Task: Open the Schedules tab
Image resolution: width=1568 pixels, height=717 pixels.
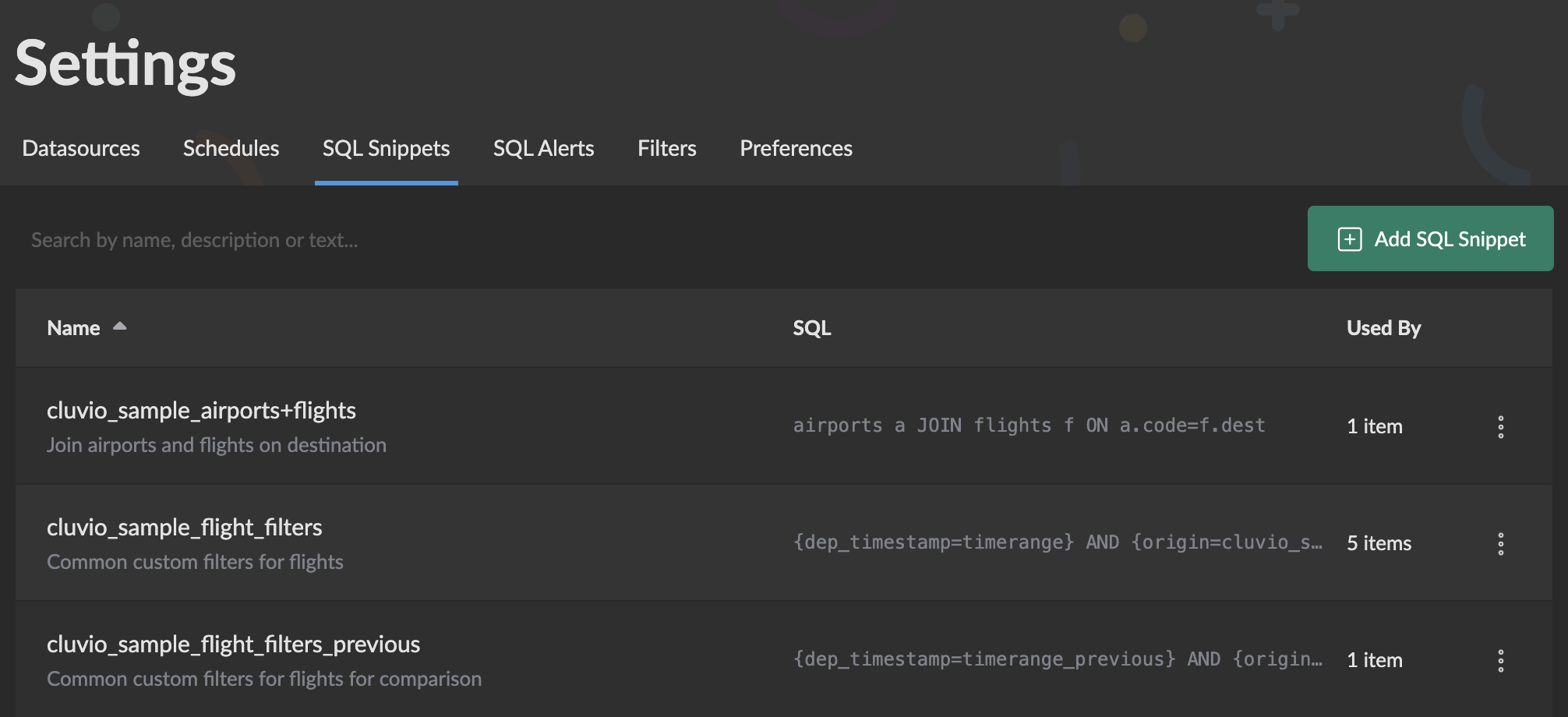Action: (x=231, y=148)
